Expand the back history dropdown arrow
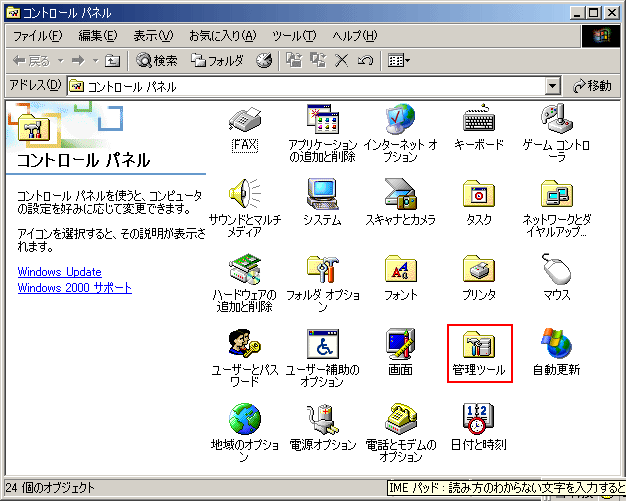626x501 pixels. [61, 61]
